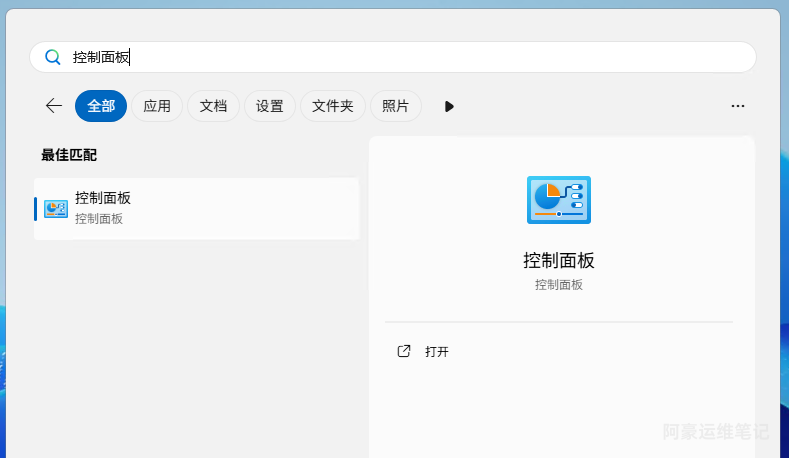Show only 设置 results
Screen dimensions: 789x458
tap(269, 106)
